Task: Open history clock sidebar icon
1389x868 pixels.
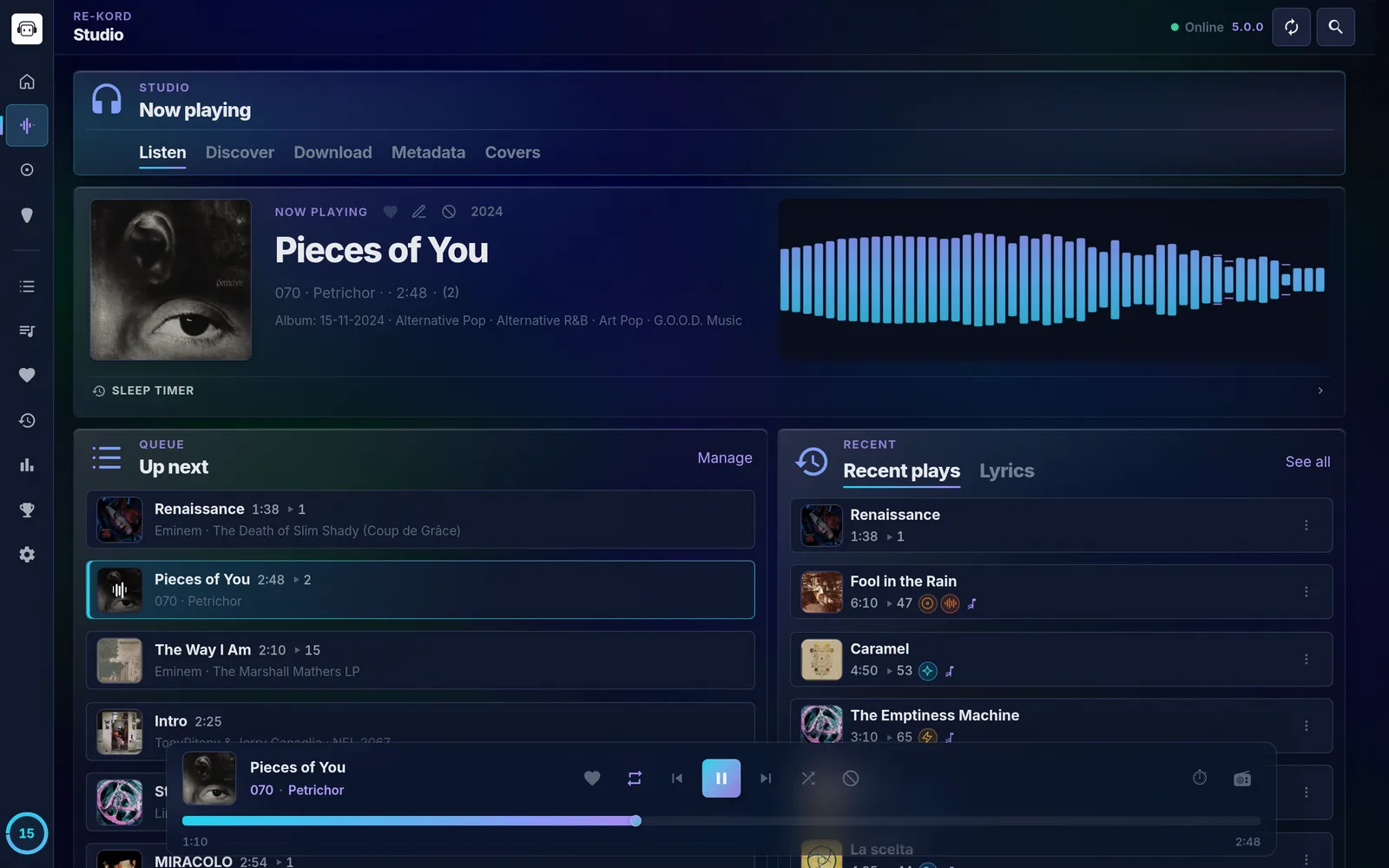Action: [x=27, y=420]
